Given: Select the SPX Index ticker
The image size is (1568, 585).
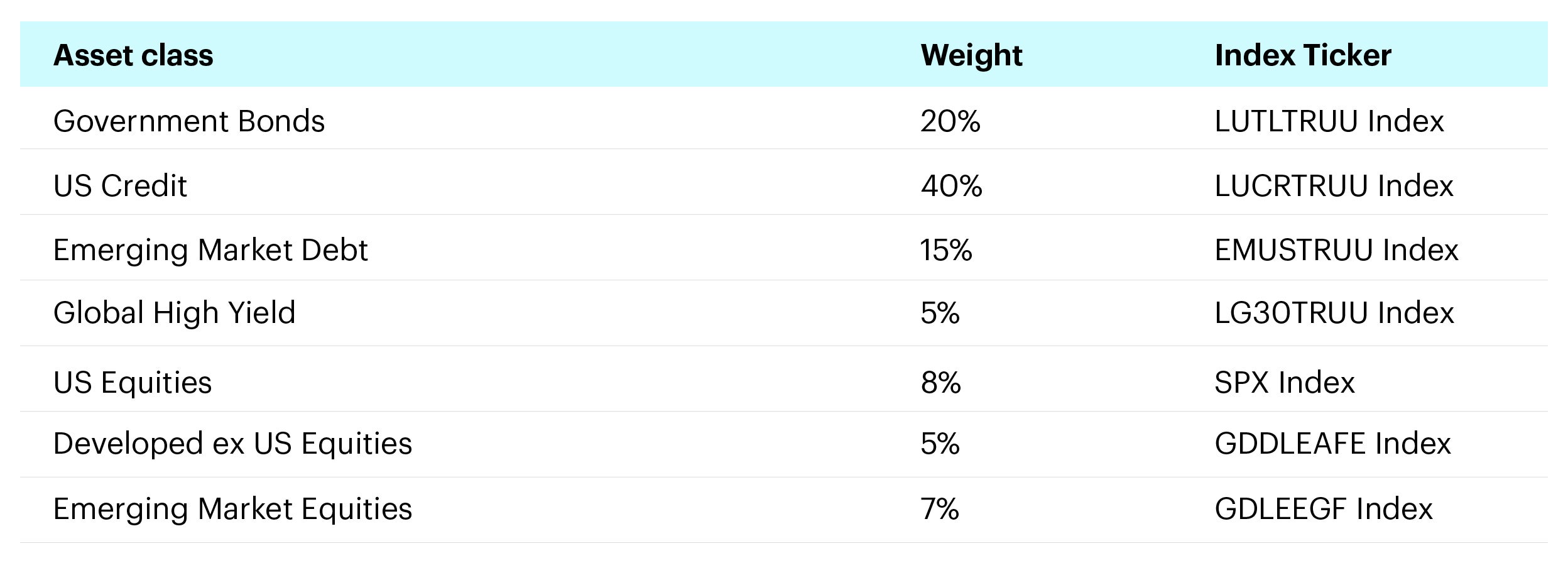Looking at the screenshot, I should click(1285, 383).
